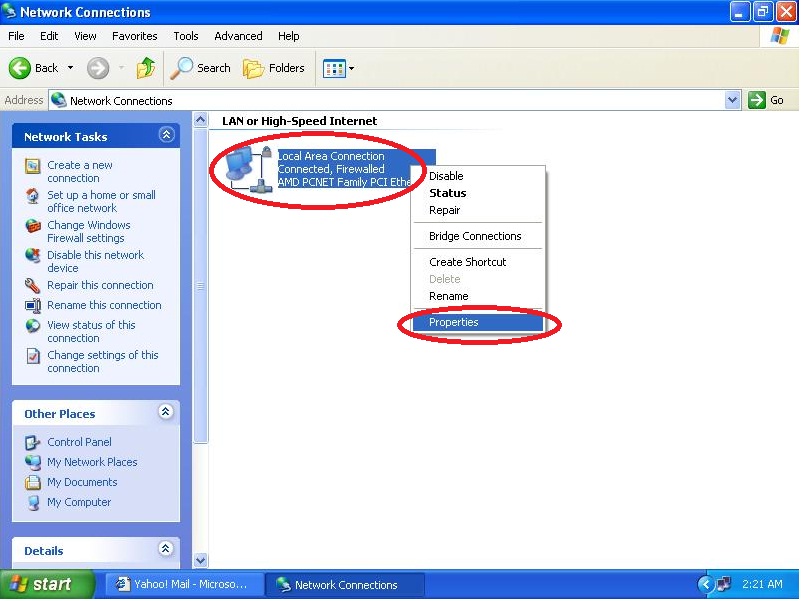Click the task pane scroll down arrow

pos(201,560)
